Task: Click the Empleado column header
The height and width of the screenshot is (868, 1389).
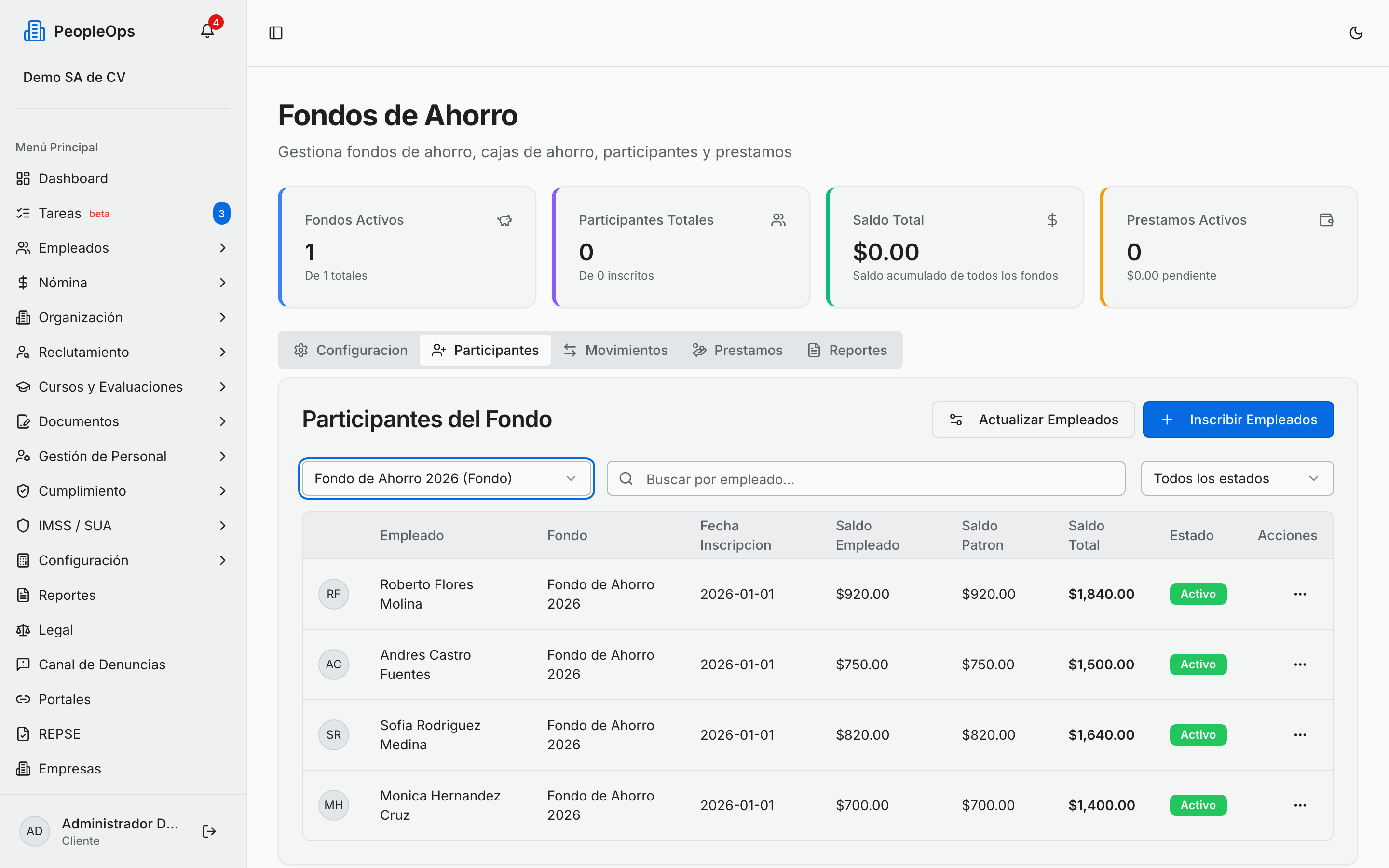Action: (411, 535)
